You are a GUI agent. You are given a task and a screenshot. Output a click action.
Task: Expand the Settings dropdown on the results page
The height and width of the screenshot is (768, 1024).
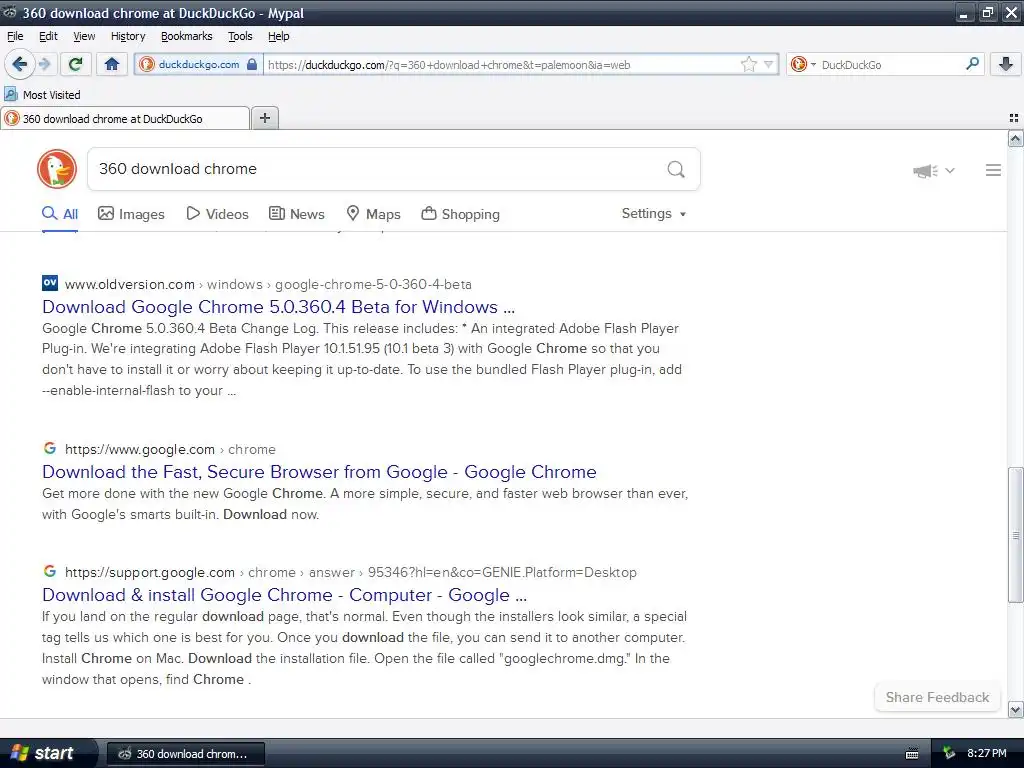click(x=654, y=214)
